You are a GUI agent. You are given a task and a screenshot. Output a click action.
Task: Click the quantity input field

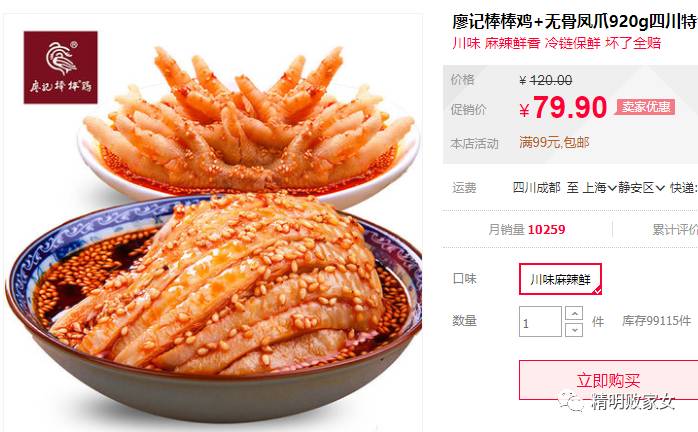540,322
